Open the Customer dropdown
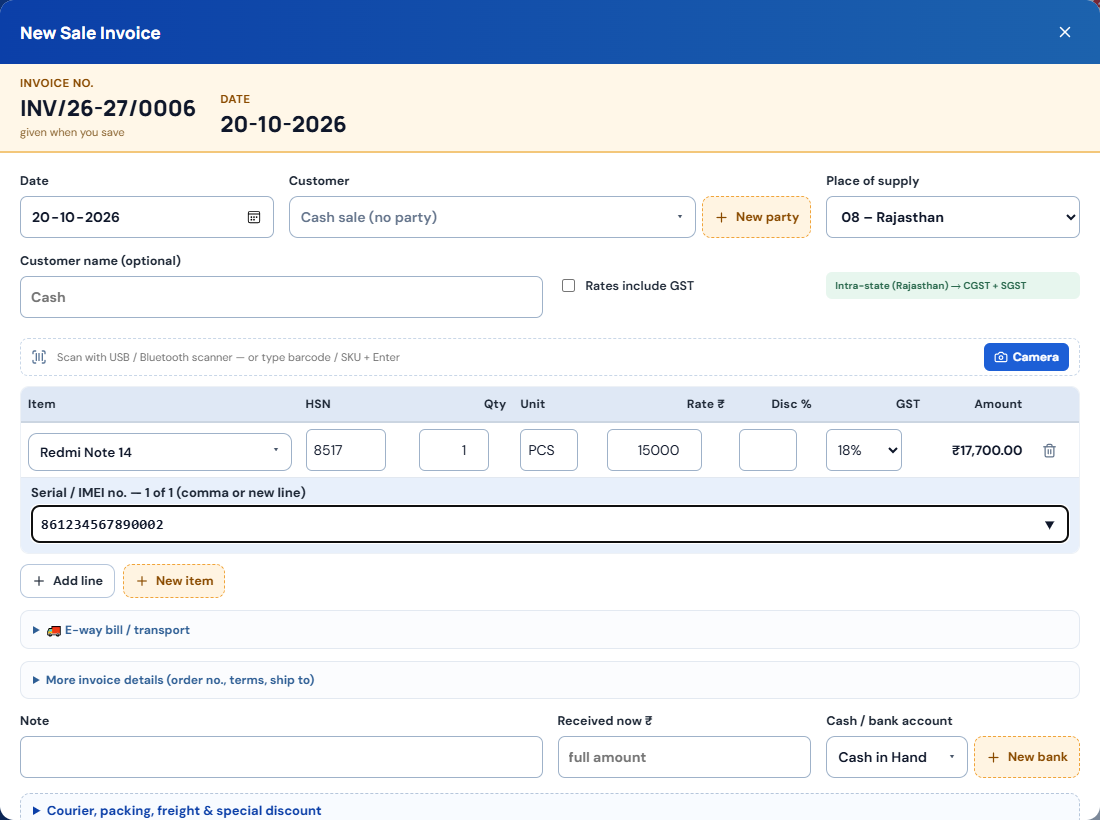This screenshot has width=1100, height=820. coord(492,217)
